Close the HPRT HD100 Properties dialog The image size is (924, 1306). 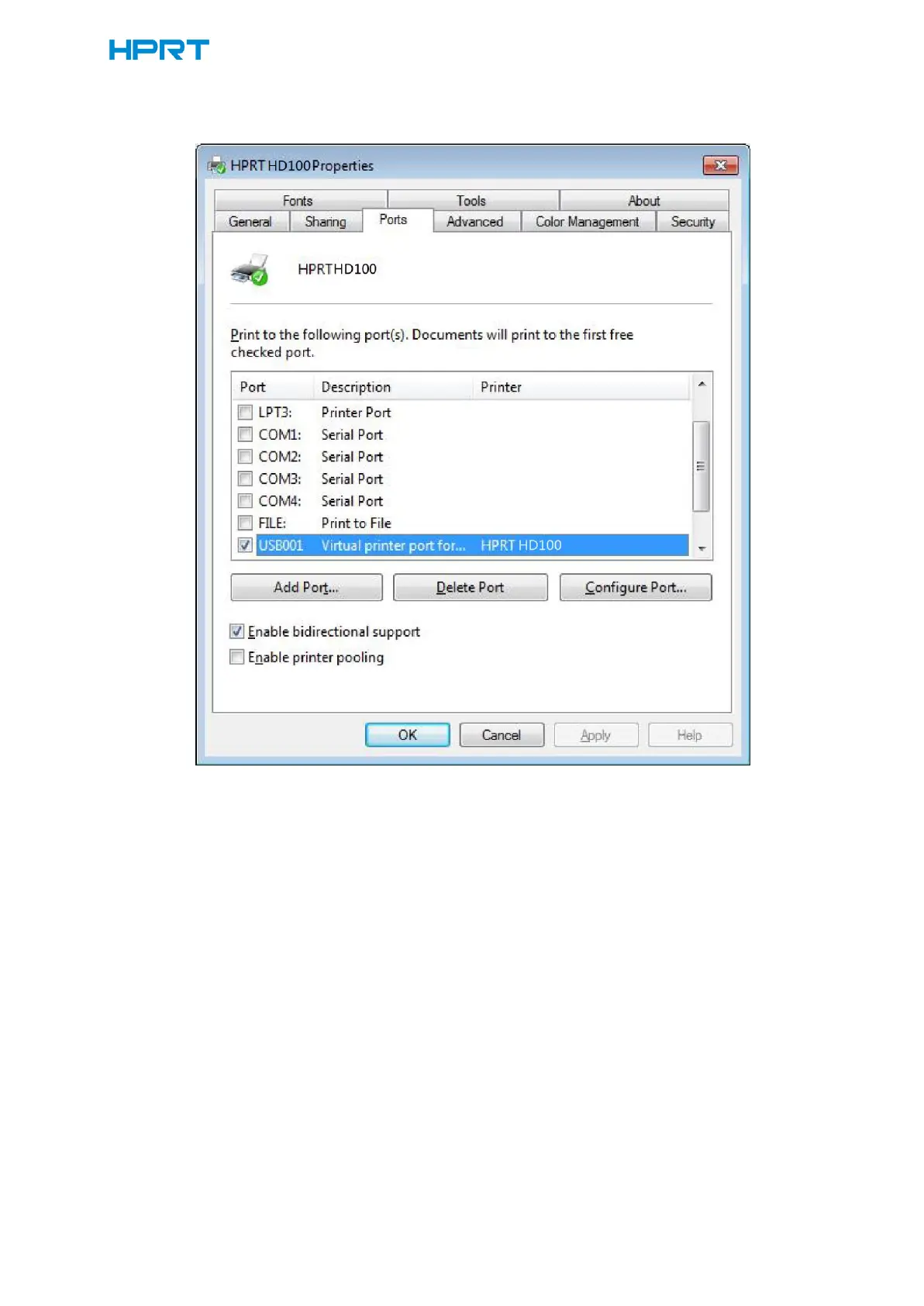tap(720, 165)
